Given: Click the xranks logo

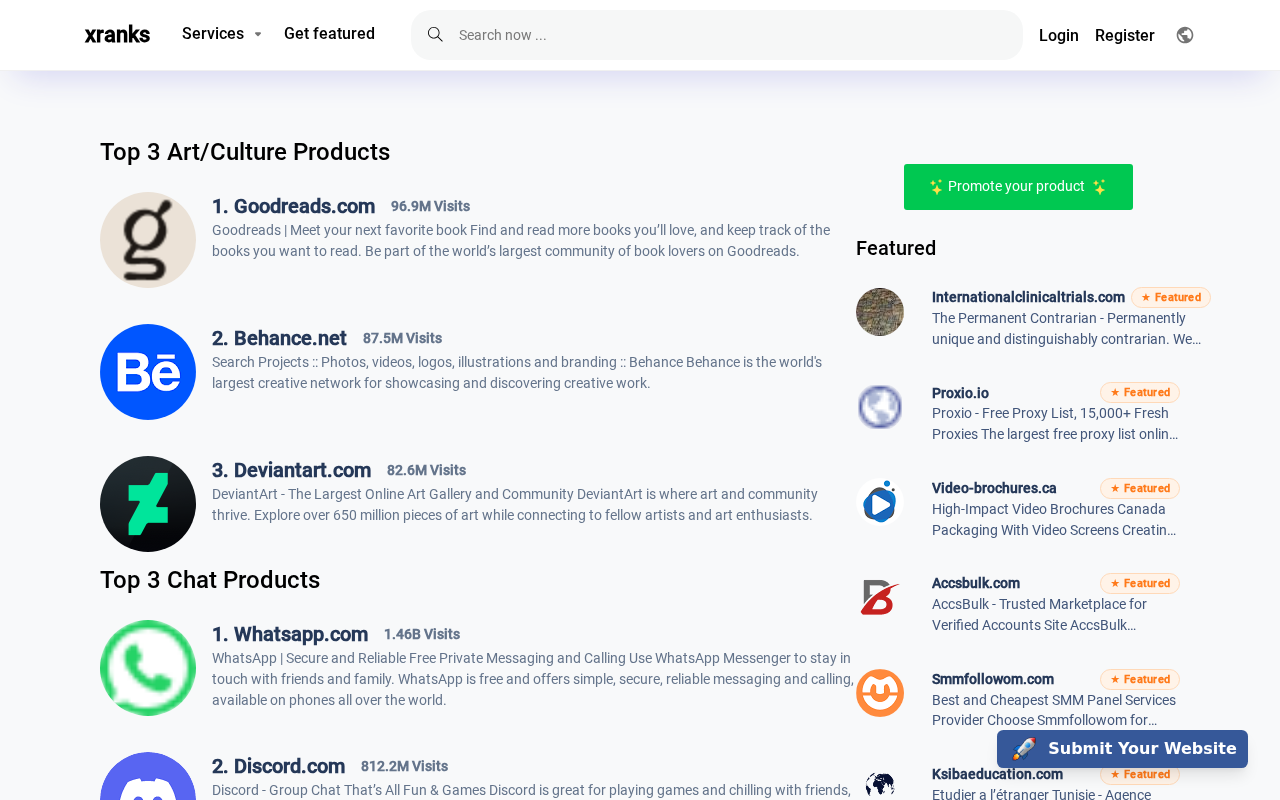Looking at the screenshot, I should (x=117, y=35).
